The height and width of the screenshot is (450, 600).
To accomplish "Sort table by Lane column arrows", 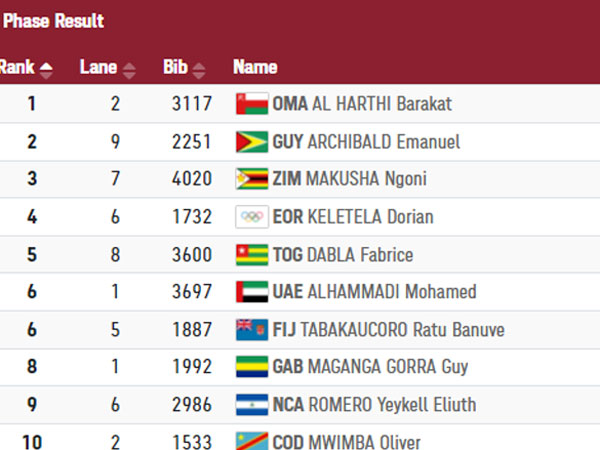I will click(x=127, y=68).
